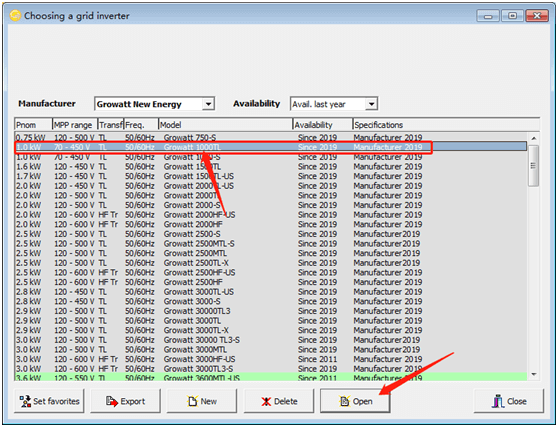Click the Growatt New Energy combo box
Viewport: 558px width, 427px height.
(154, 104)
